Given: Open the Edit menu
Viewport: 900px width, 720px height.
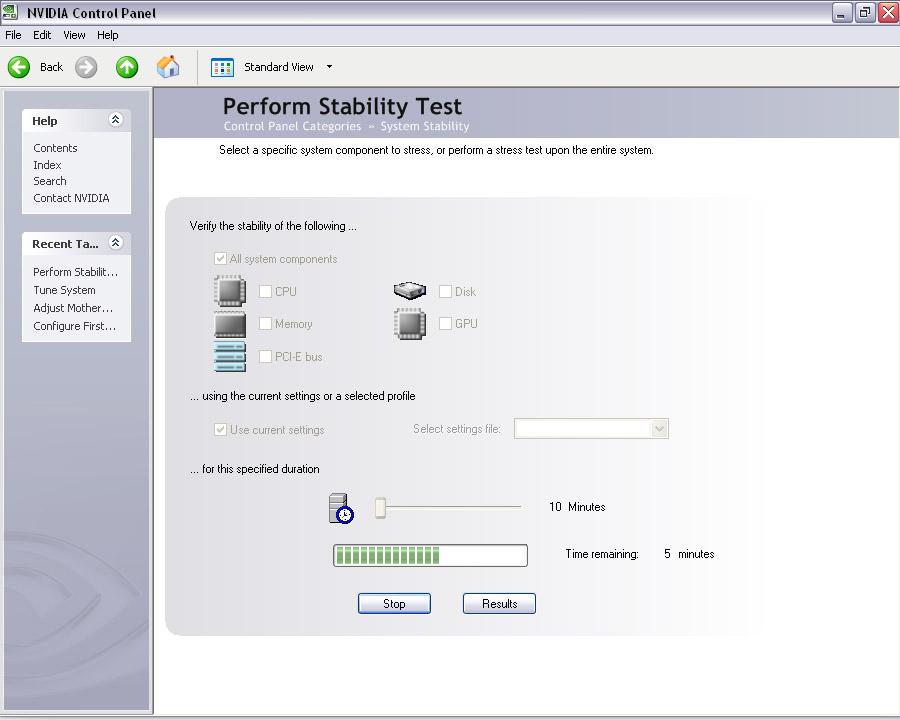Looking at the screenshot, I should (x=42, y=35).
